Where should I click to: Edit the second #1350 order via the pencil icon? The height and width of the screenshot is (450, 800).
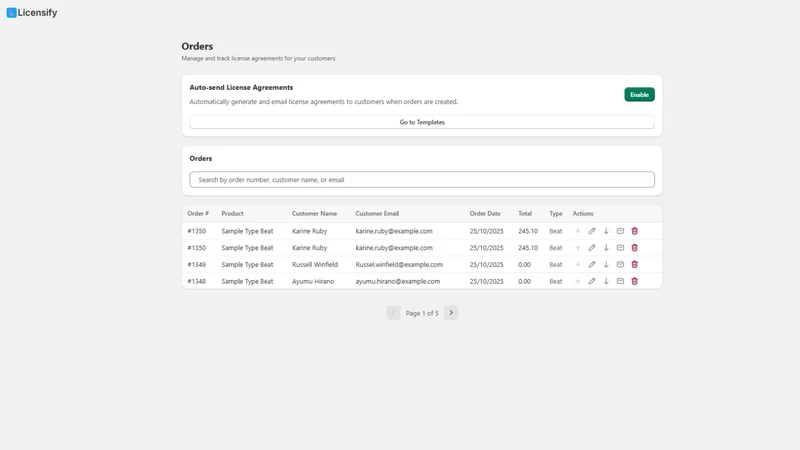[592, 248]
